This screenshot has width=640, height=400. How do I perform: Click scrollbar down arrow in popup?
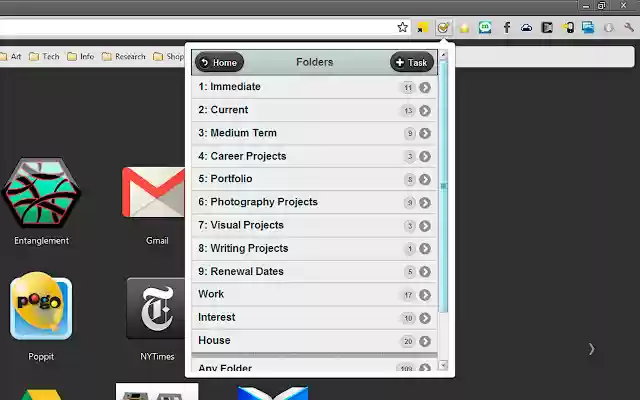443,365
